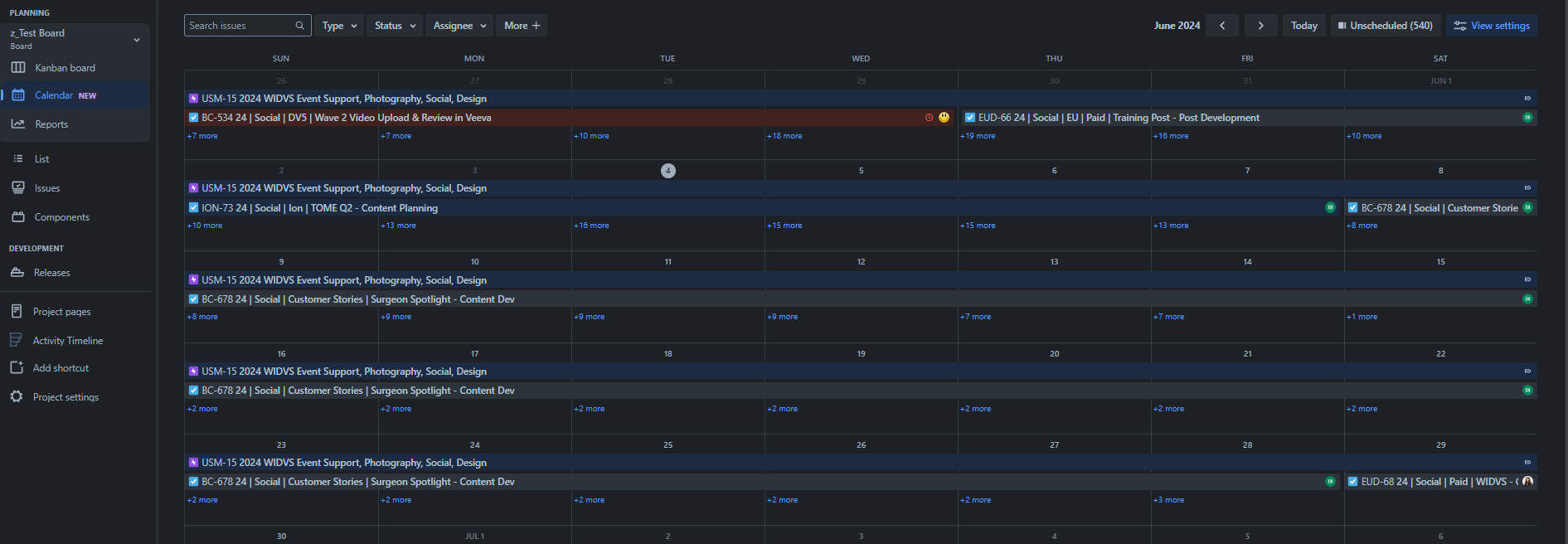Image resolution: width=1568 pixels, height=544 pixels.
Task: Click the Add shortcut icon
Action: tap(17, 367)
